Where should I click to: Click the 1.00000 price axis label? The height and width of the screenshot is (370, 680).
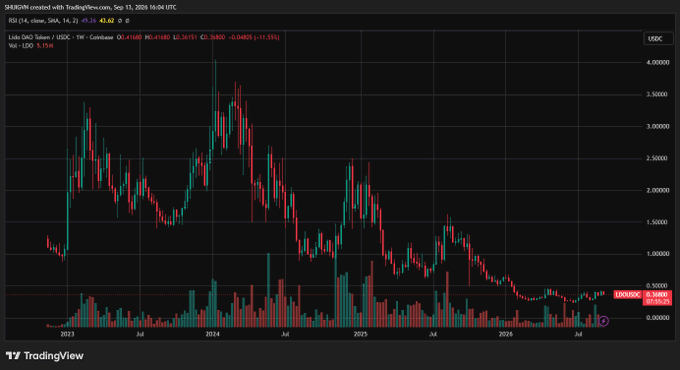coord(657,254)
